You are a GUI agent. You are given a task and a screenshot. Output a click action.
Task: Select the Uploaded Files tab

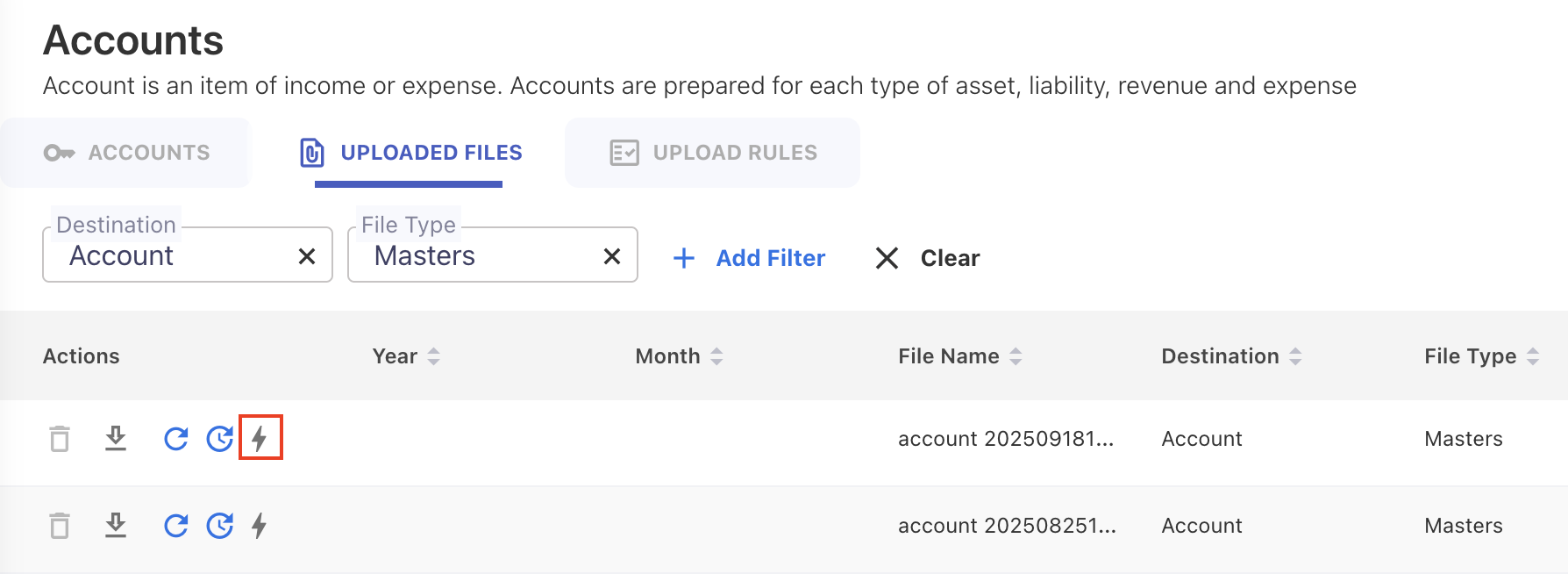(410, 153)
